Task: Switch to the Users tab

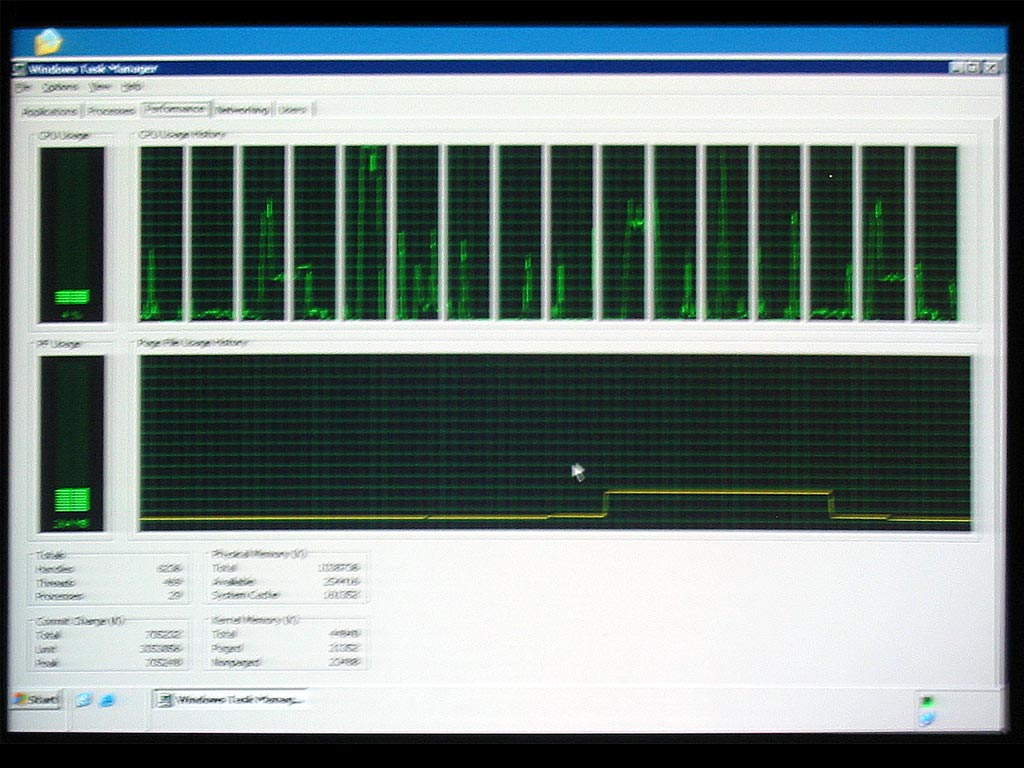Action: tap(293, 110)
